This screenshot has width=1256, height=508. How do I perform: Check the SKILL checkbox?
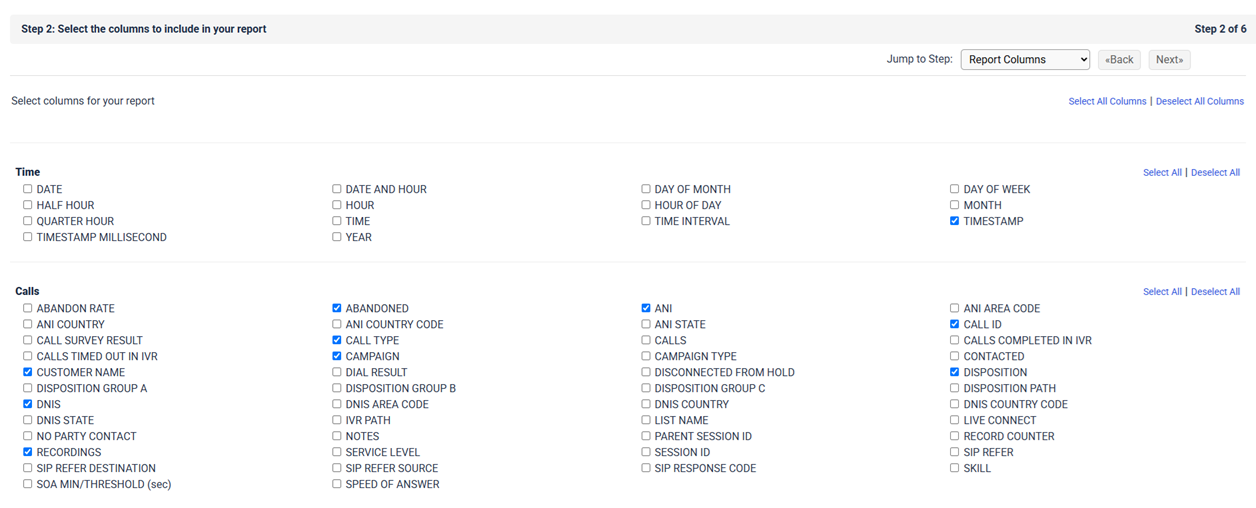[x=955, y=468]
